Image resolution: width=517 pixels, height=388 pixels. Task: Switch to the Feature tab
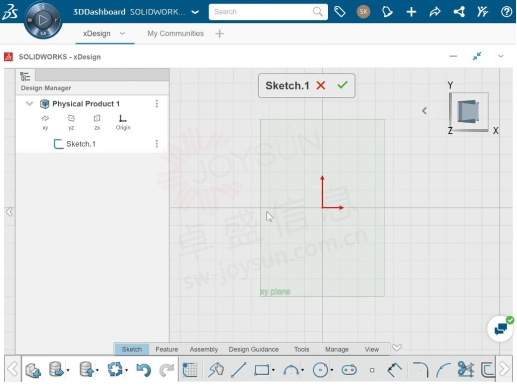[167, 349]
